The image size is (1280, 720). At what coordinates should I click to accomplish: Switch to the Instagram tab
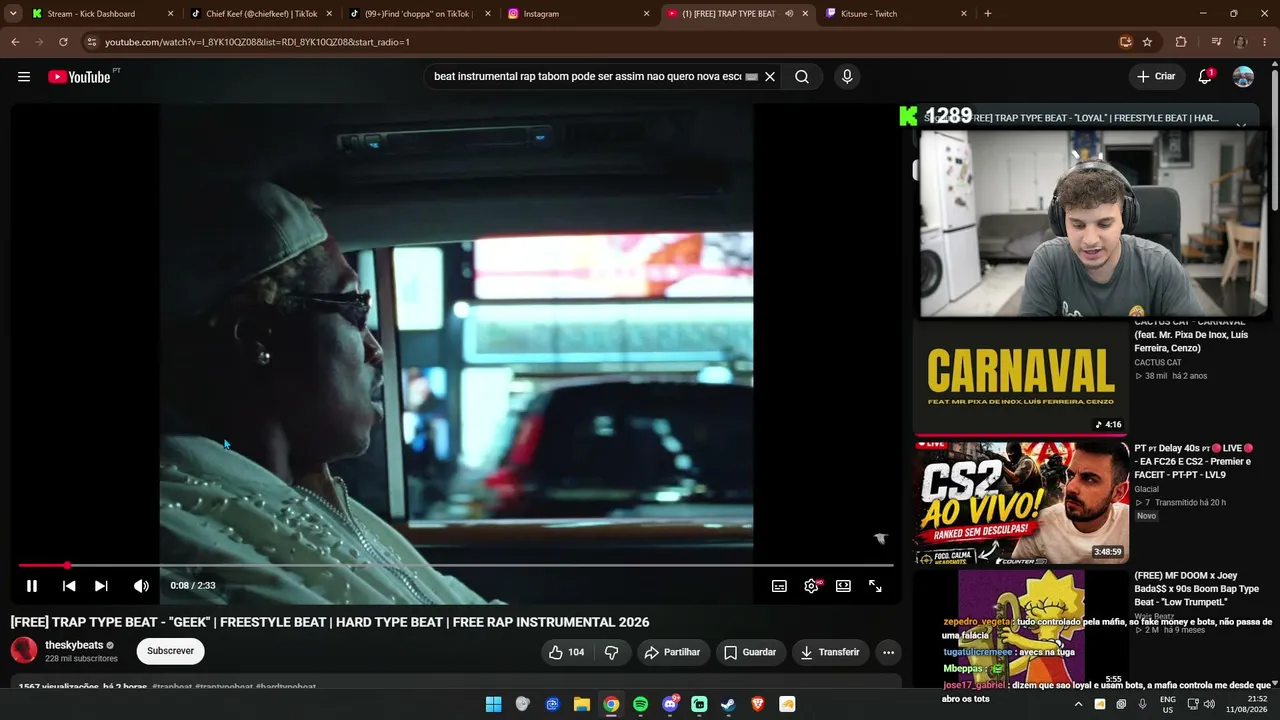click(578, 14)
